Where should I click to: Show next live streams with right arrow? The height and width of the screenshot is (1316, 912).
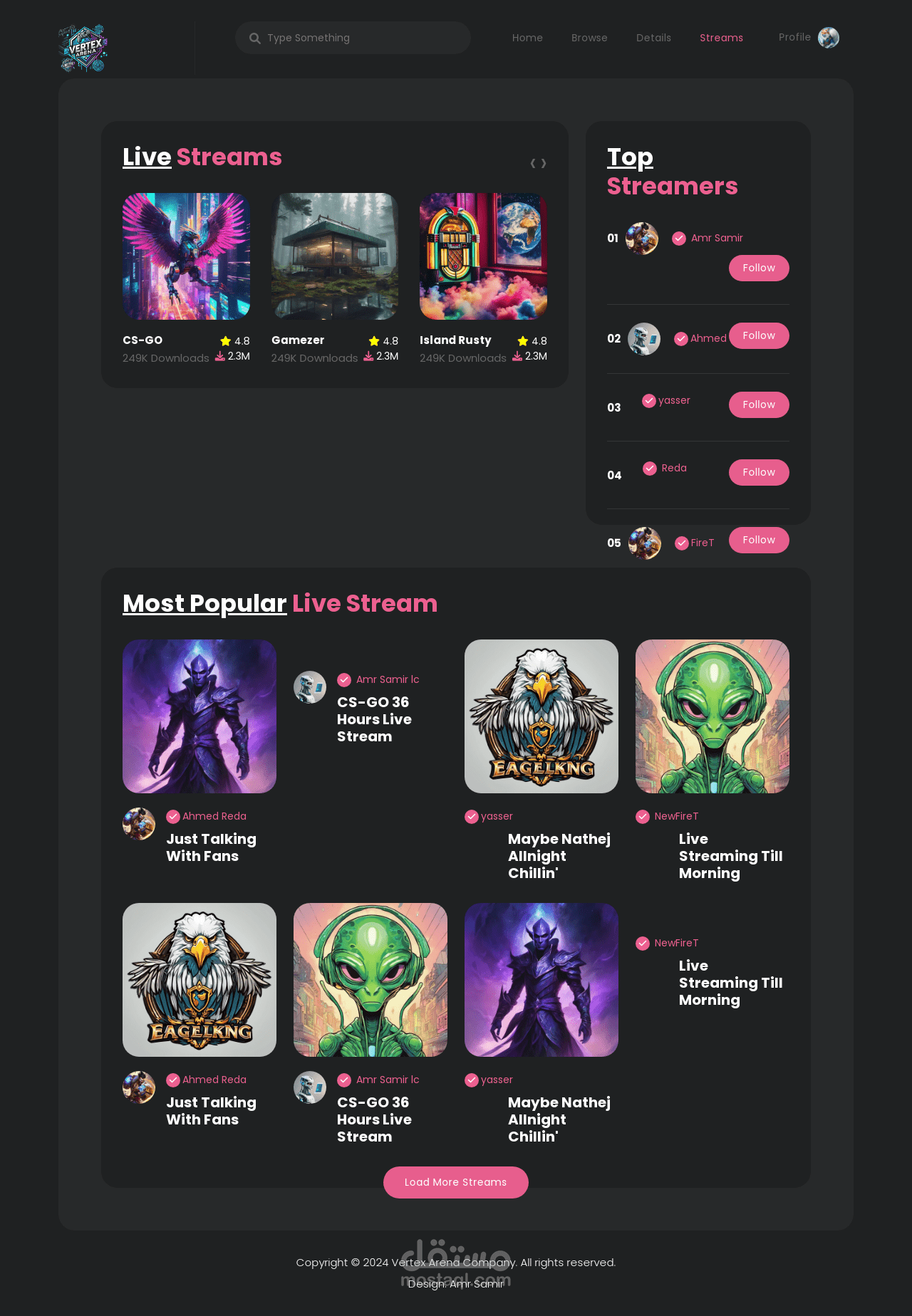544,164
